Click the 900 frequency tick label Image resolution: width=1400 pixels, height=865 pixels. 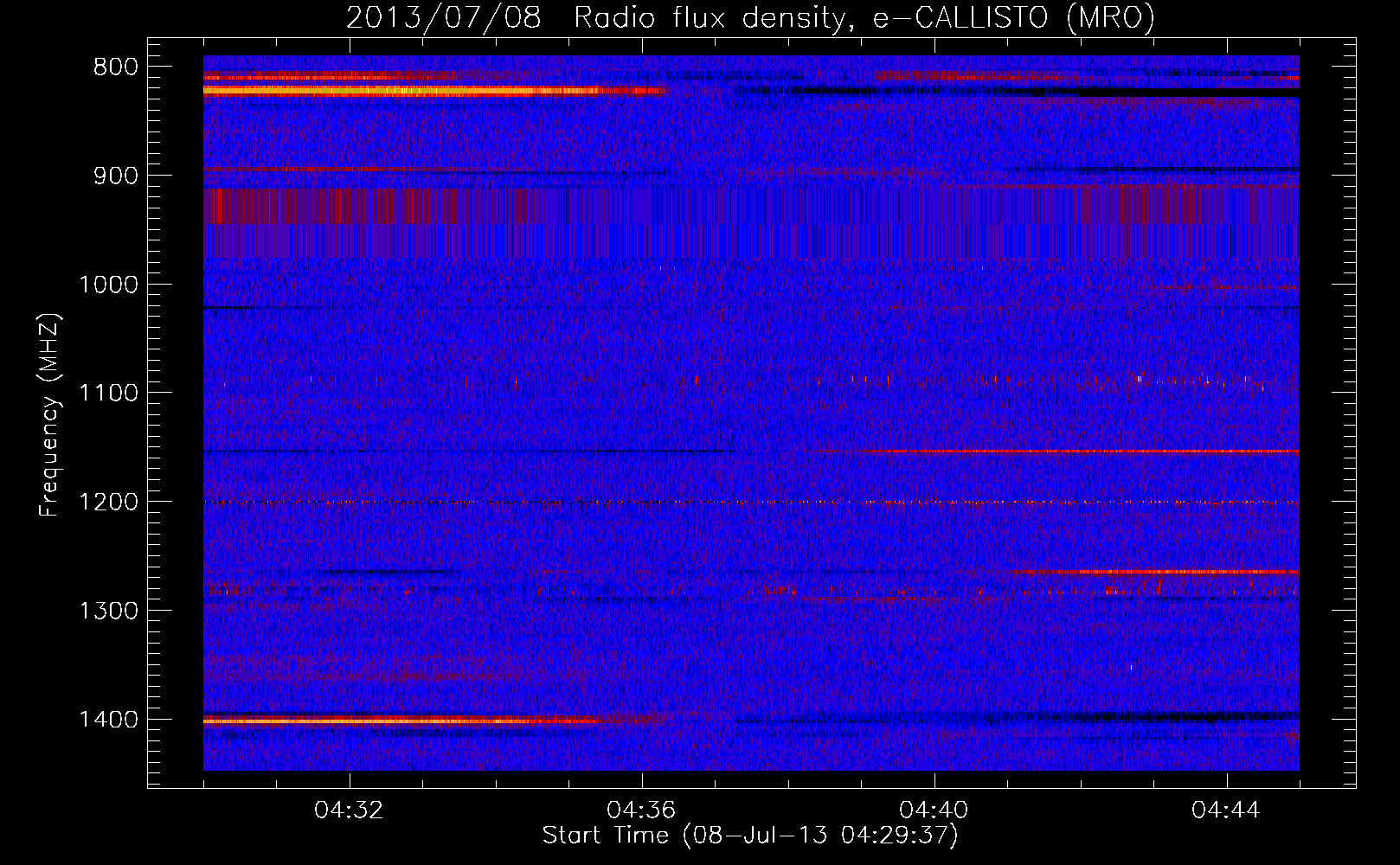115,176
